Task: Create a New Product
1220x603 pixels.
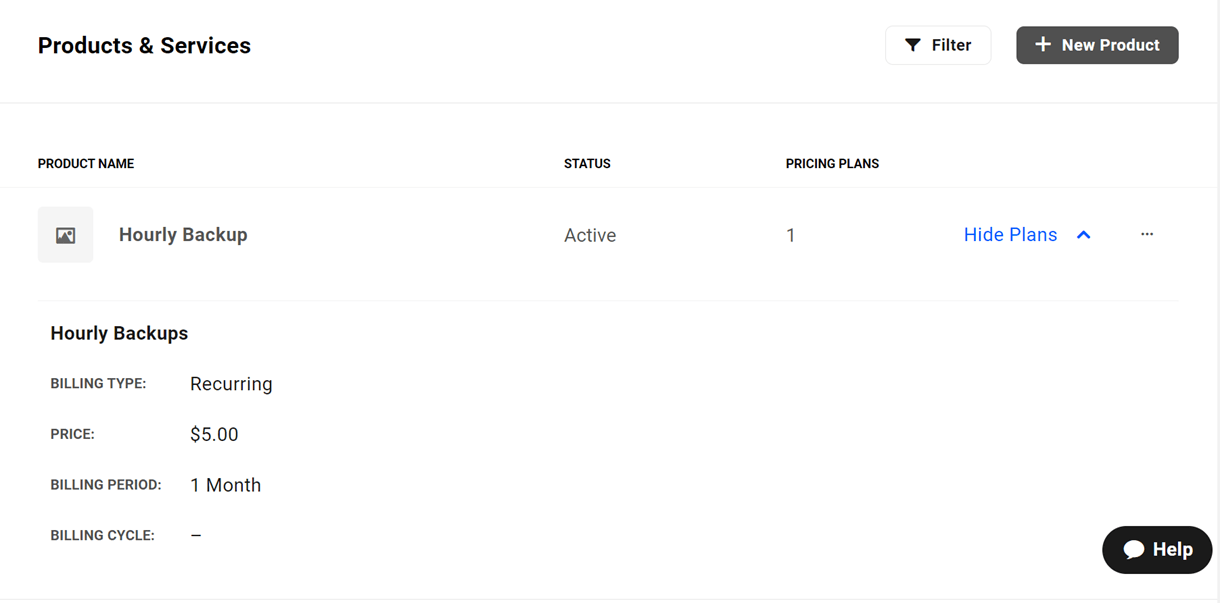Action: click(1097, 45)
